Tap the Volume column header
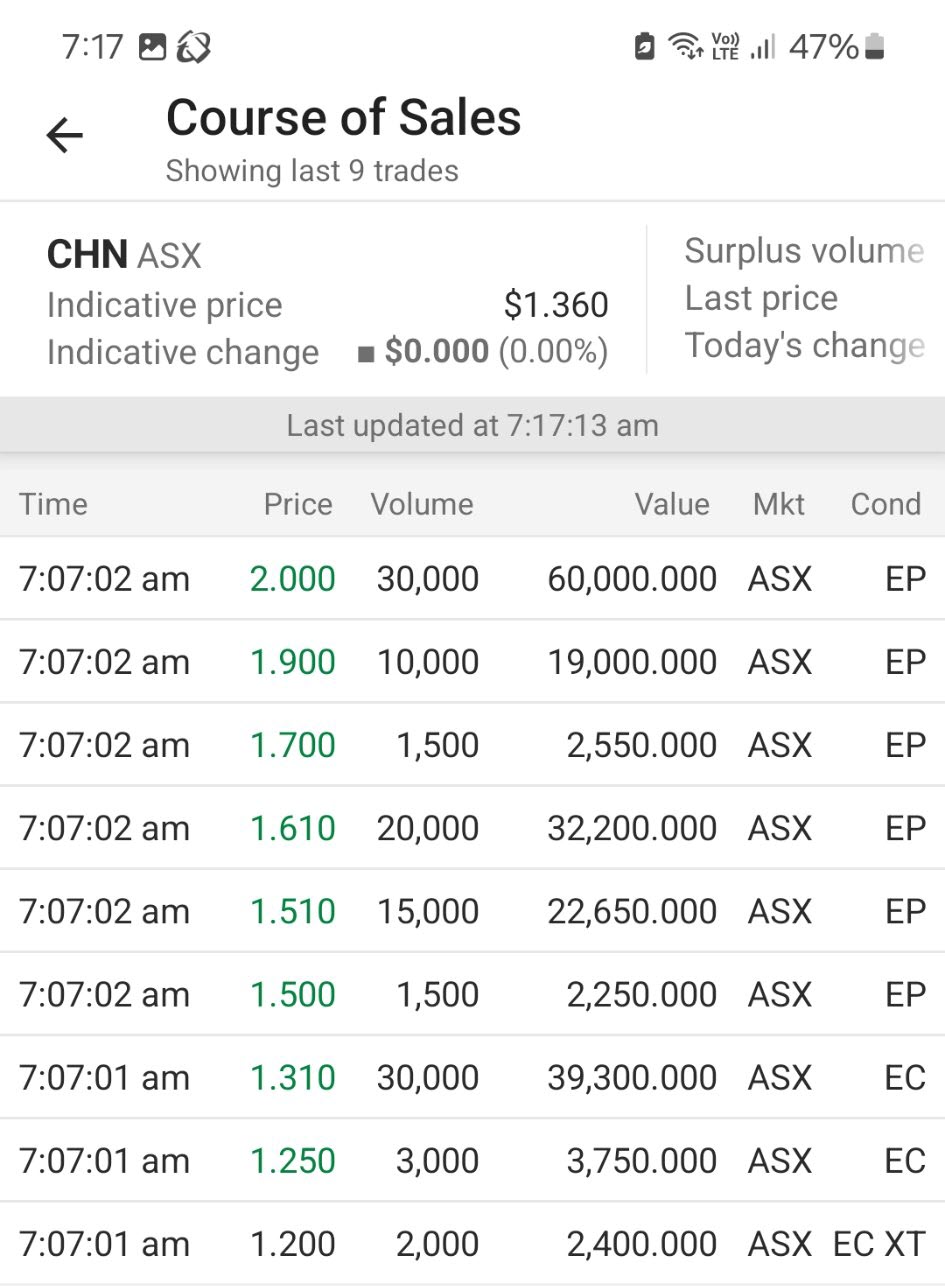This screenshot has height=1286, width=945. click(422, 504)
